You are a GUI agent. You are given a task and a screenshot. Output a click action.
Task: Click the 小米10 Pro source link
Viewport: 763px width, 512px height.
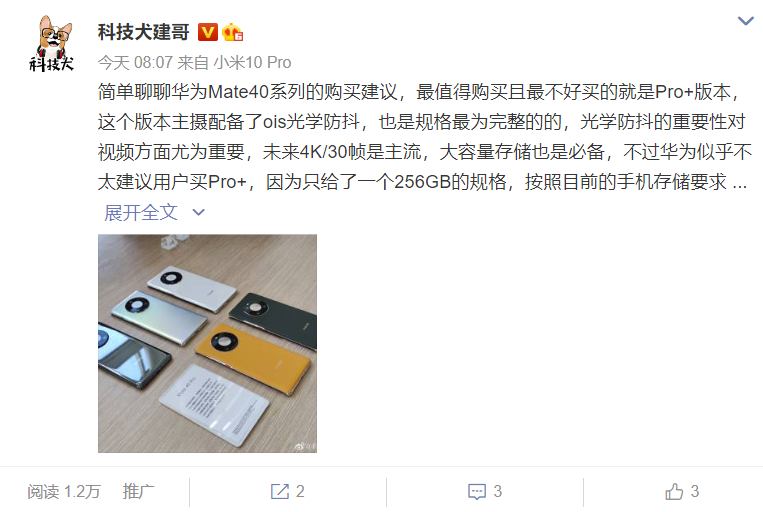click(252, 62)
